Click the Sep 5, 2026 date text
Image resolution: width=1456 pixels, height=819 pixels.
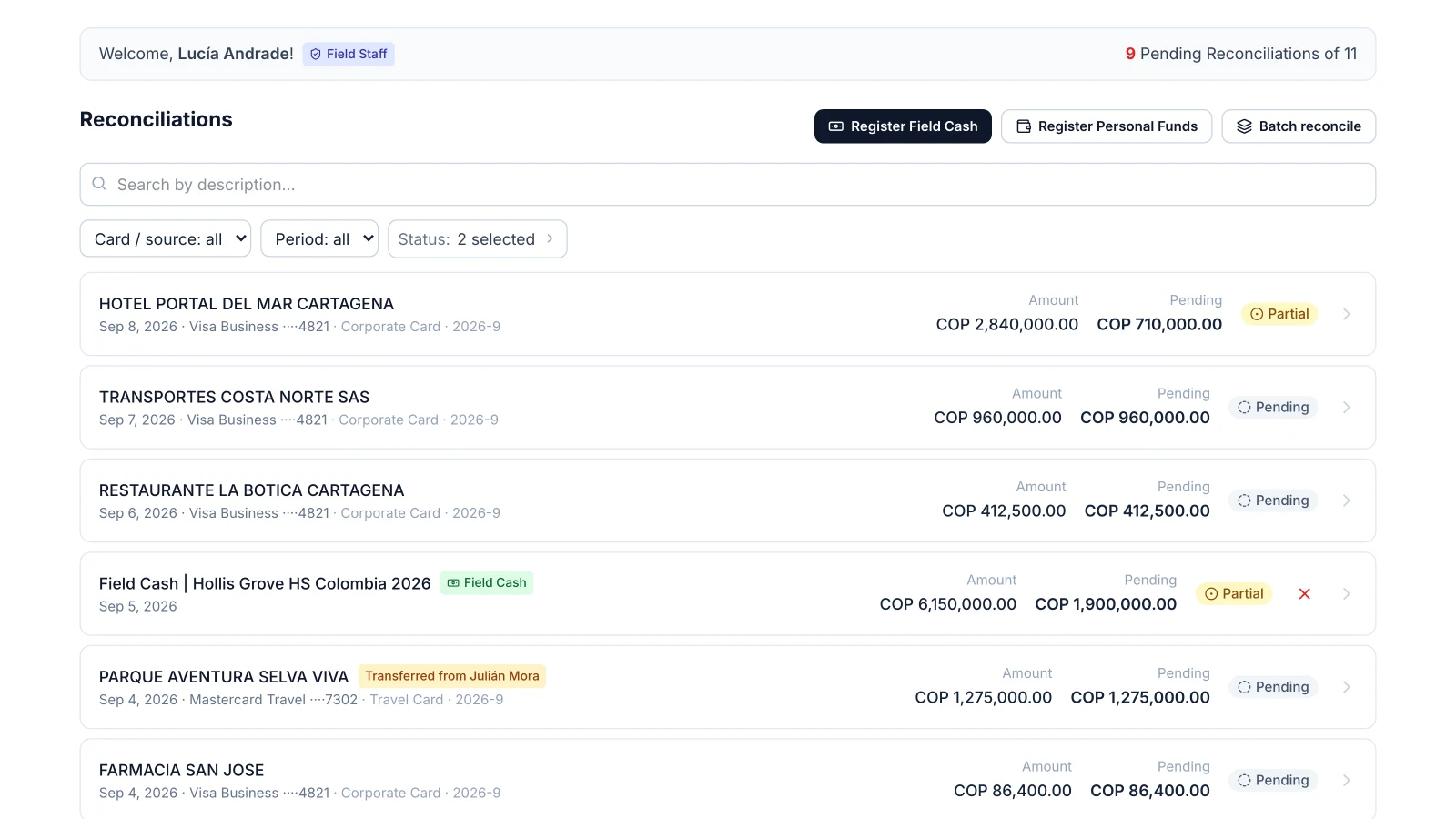[x=138, y=606]
